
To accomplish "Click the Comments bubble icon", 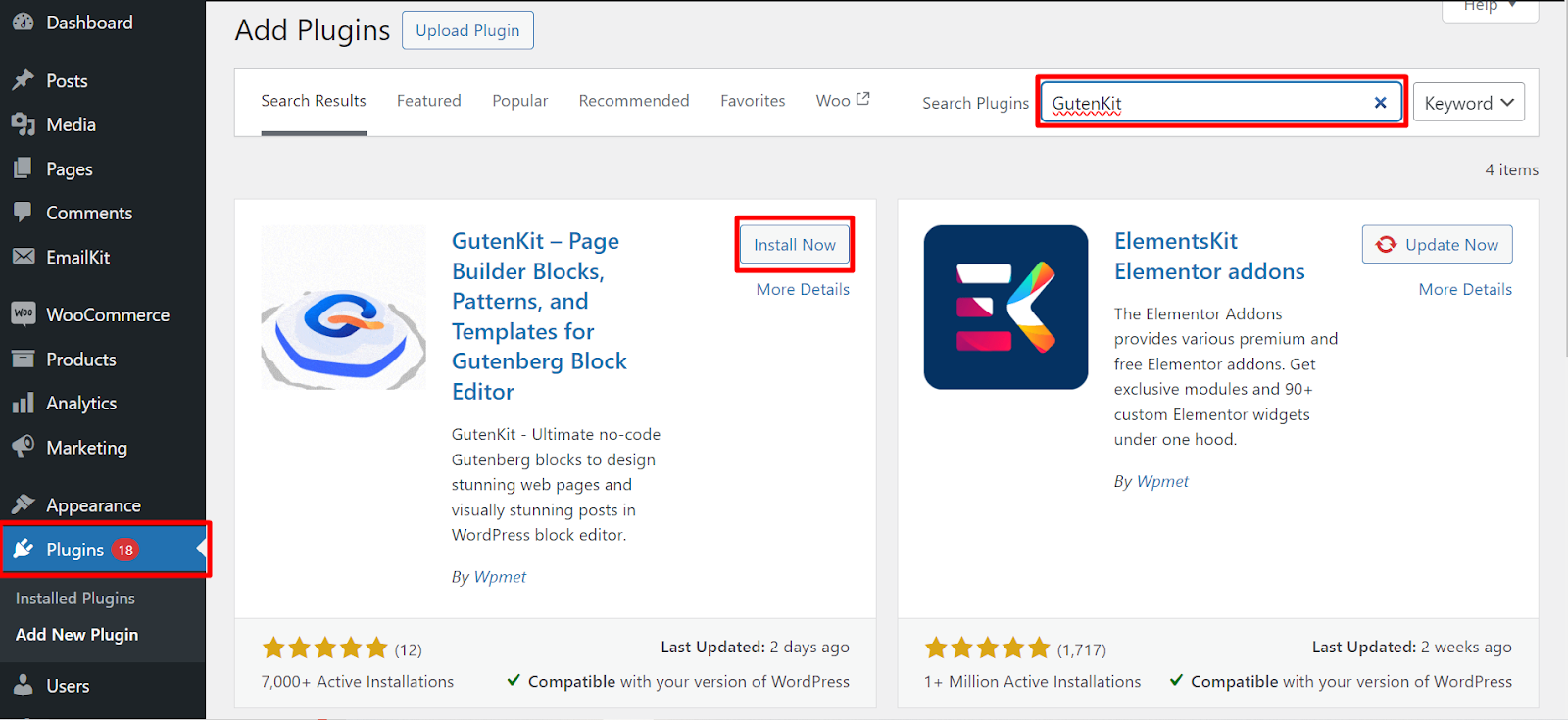I will [x=24, y=213].
